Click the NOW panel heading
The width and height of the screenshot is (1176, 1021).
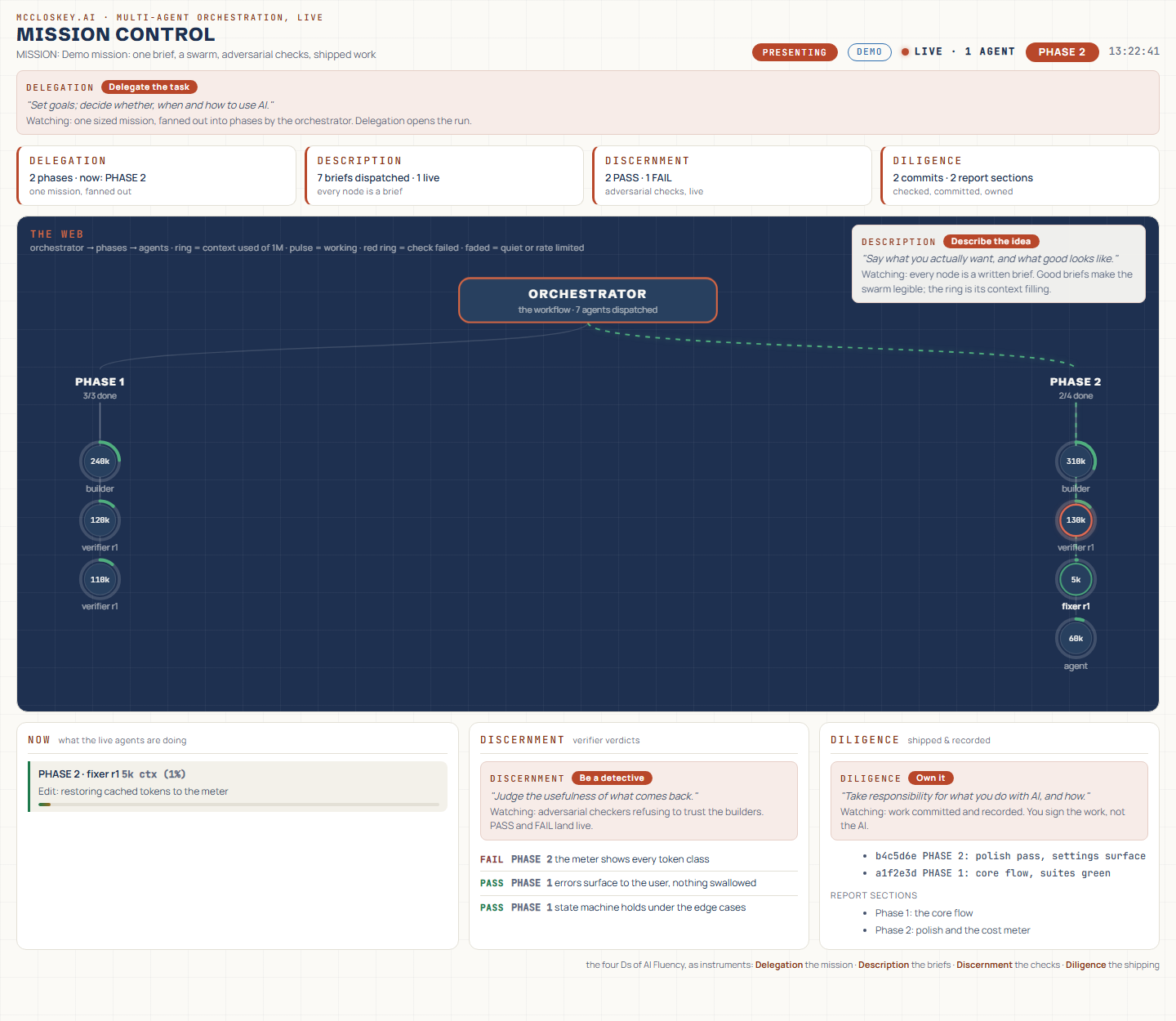[39, 740]
